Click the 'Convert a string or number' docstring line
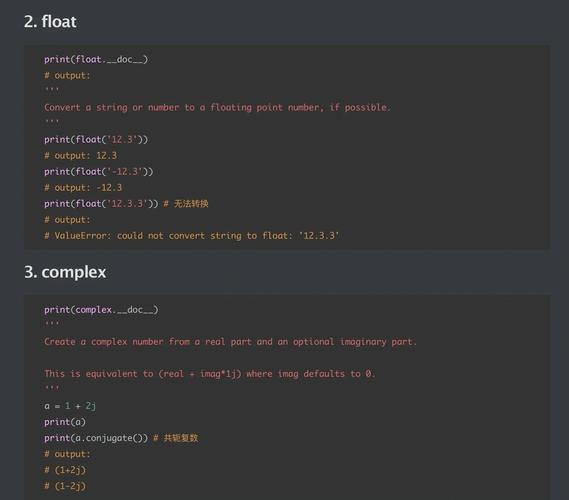Viewport: 569px width, 500px height. click(217, 107)
